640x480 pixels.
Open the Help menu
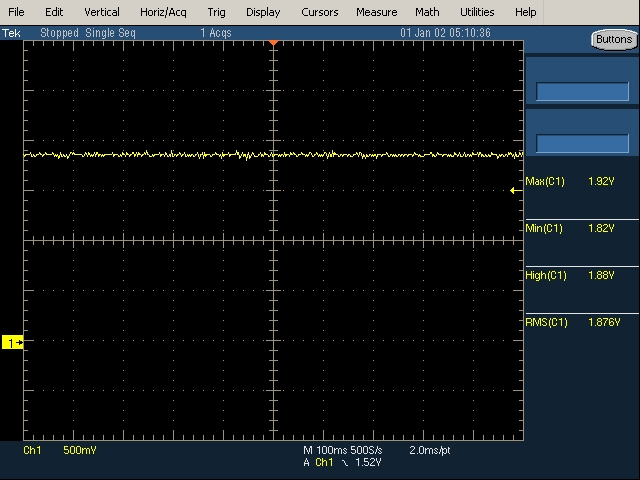525,12
